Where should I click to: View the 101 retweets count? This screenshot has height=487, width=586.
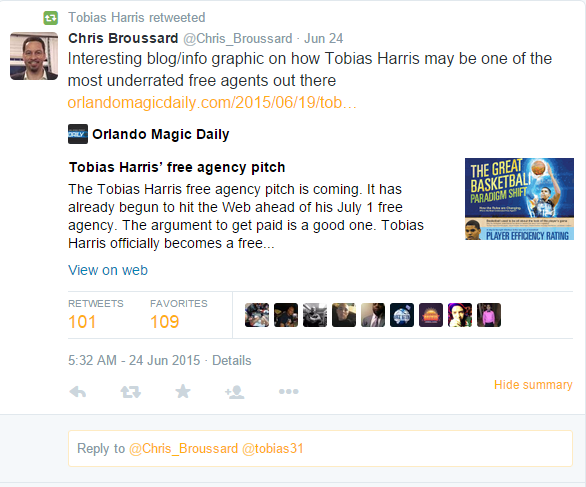click(x=82, y=322)
